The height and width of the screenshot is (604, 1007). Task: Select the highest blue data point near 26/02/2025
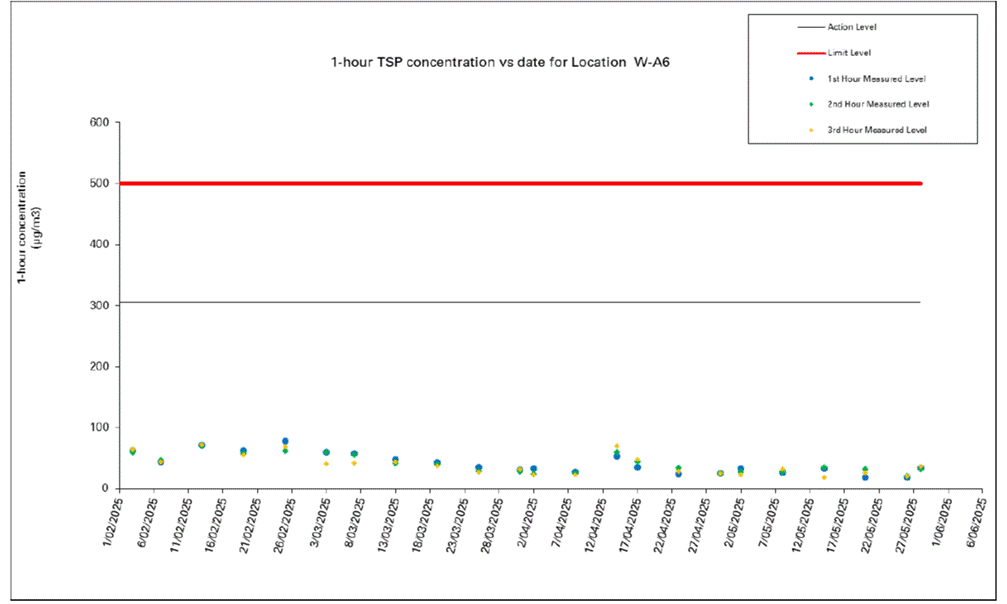point(284,439)
